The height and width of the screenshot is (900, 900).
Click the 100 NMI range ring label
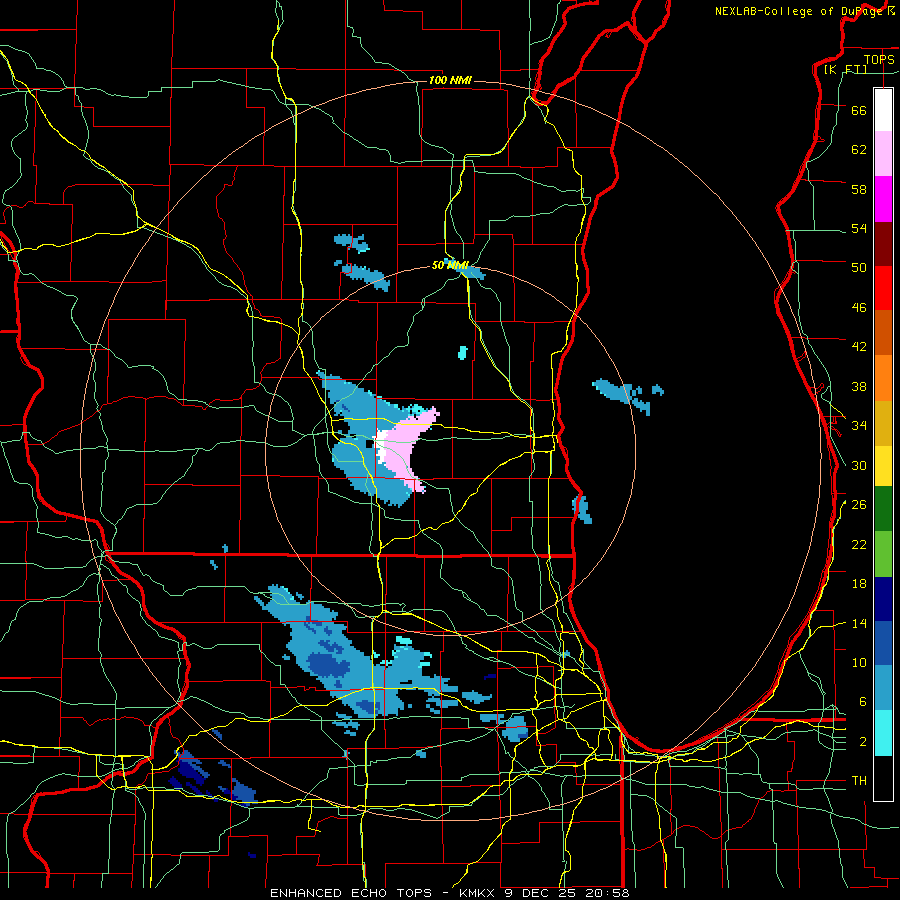click(450, 80)
